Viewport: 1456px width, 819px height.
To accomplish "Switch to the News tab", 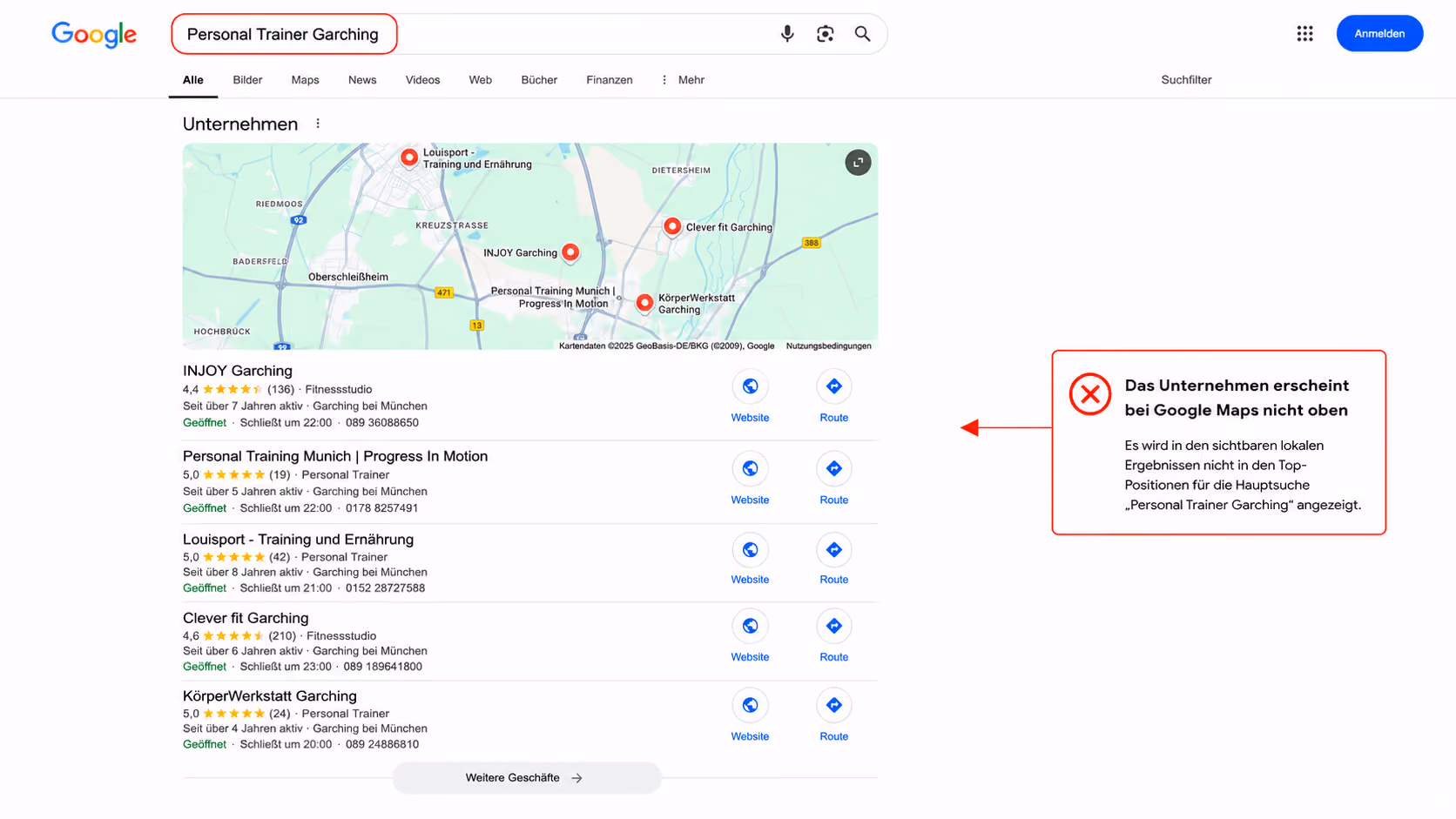I will pos(362,80).
